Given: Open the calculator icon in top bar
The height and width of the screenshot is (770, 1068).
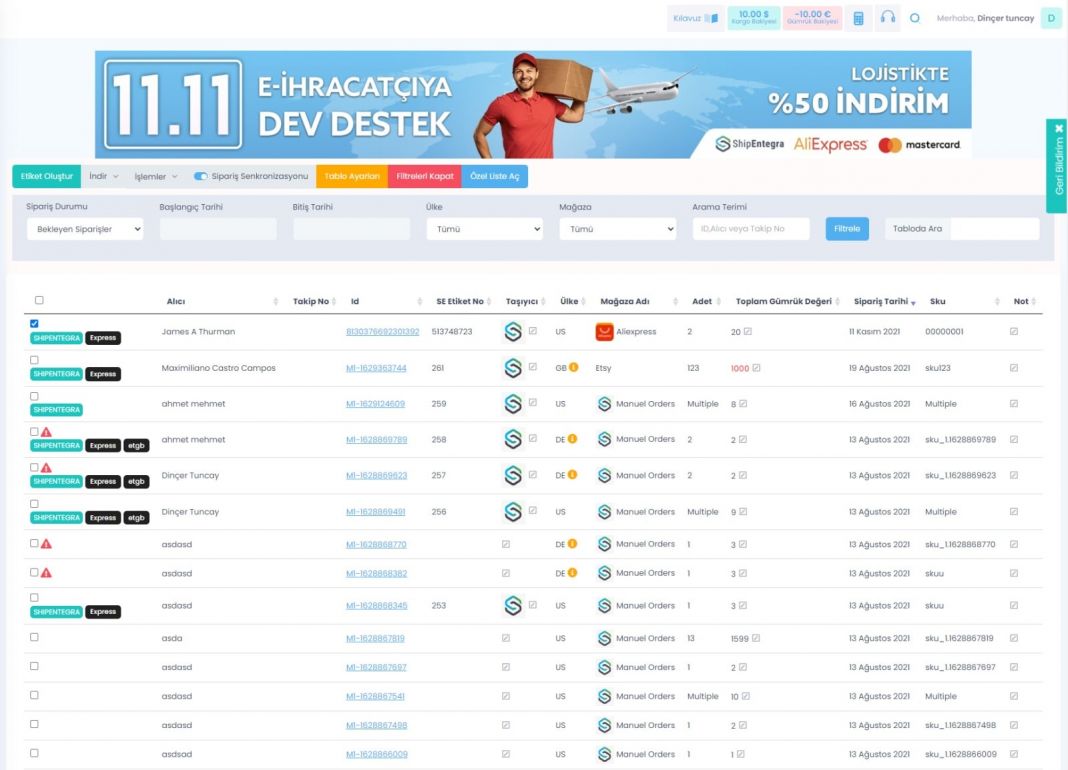Looking at the screenshot, I should pyautogui.click(x=858, y=18).
